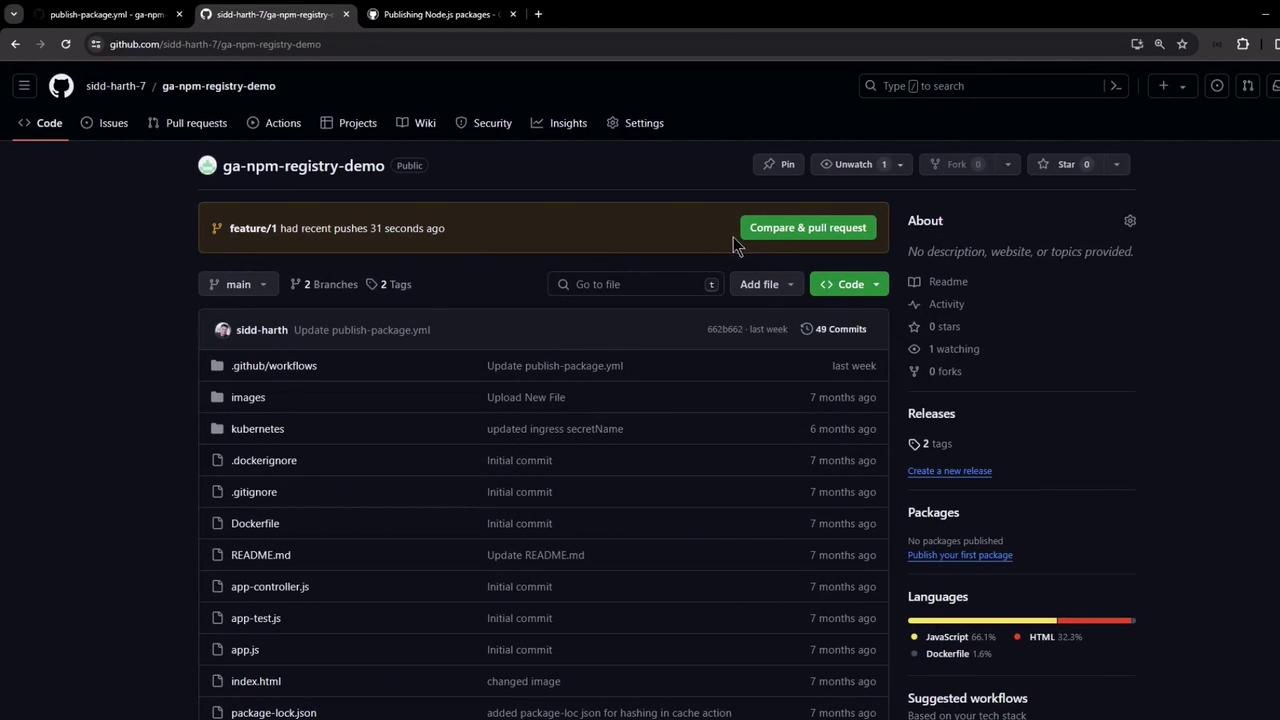Open the feature/1 branch link
Image resolution: width=1280 pixels, height=720 pixels.
tap(253, 228)
